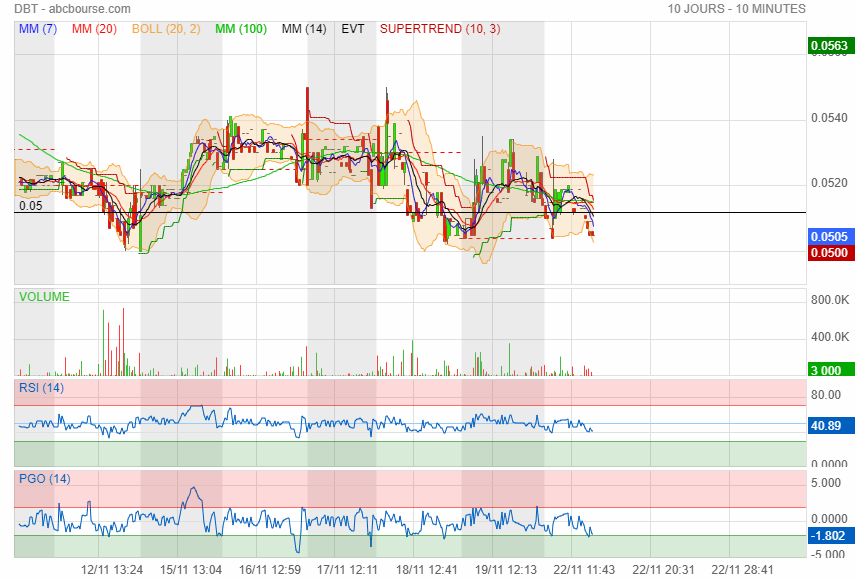Click the 800.0K volume axis label
The image size is (855, 580).
[830, 300]
